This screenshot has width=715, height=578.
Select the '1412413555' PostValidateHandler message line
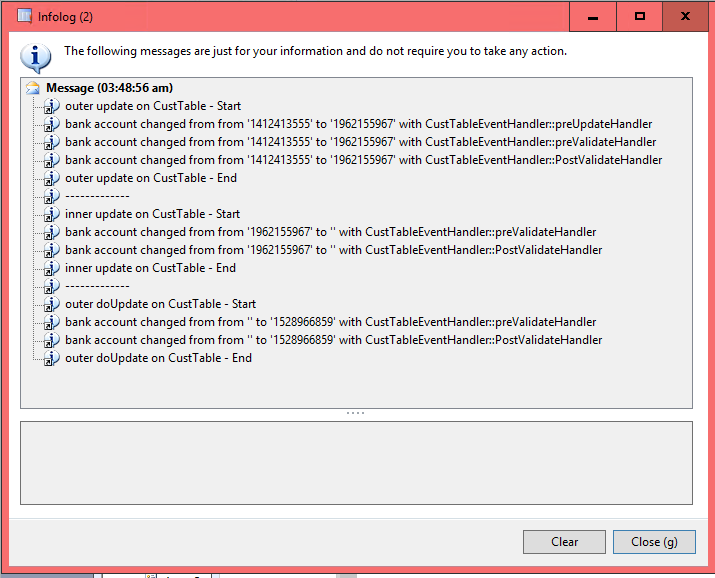coord(363,160)
